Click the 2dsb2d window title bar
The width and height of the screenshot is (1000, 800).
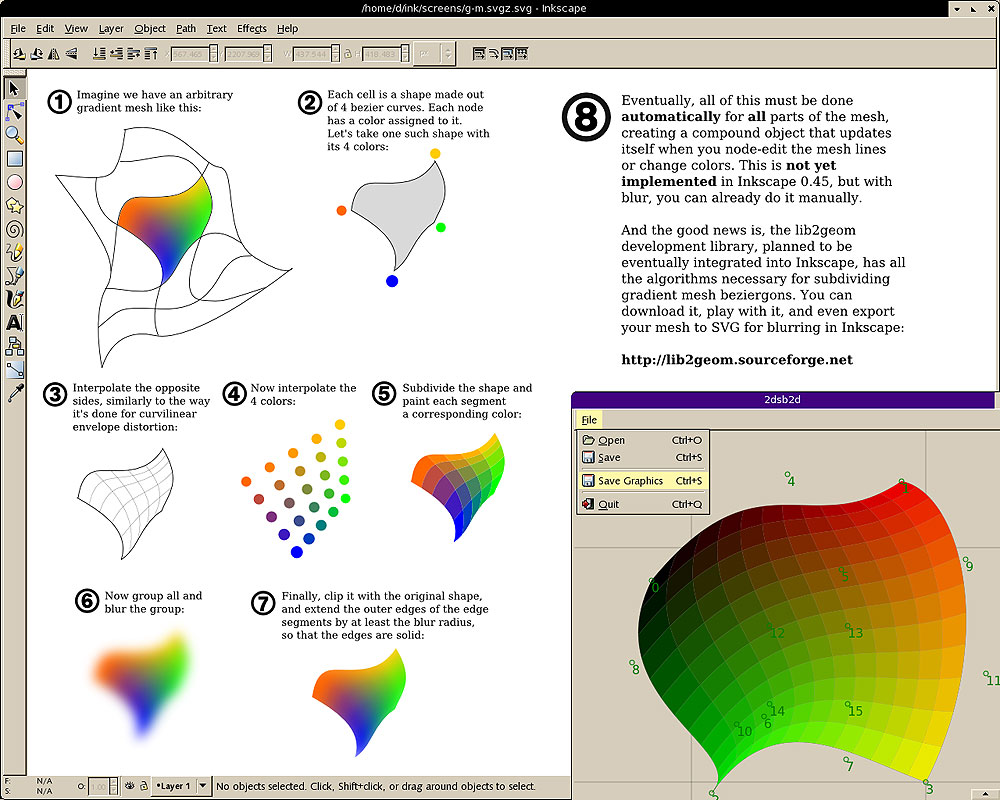783,399
